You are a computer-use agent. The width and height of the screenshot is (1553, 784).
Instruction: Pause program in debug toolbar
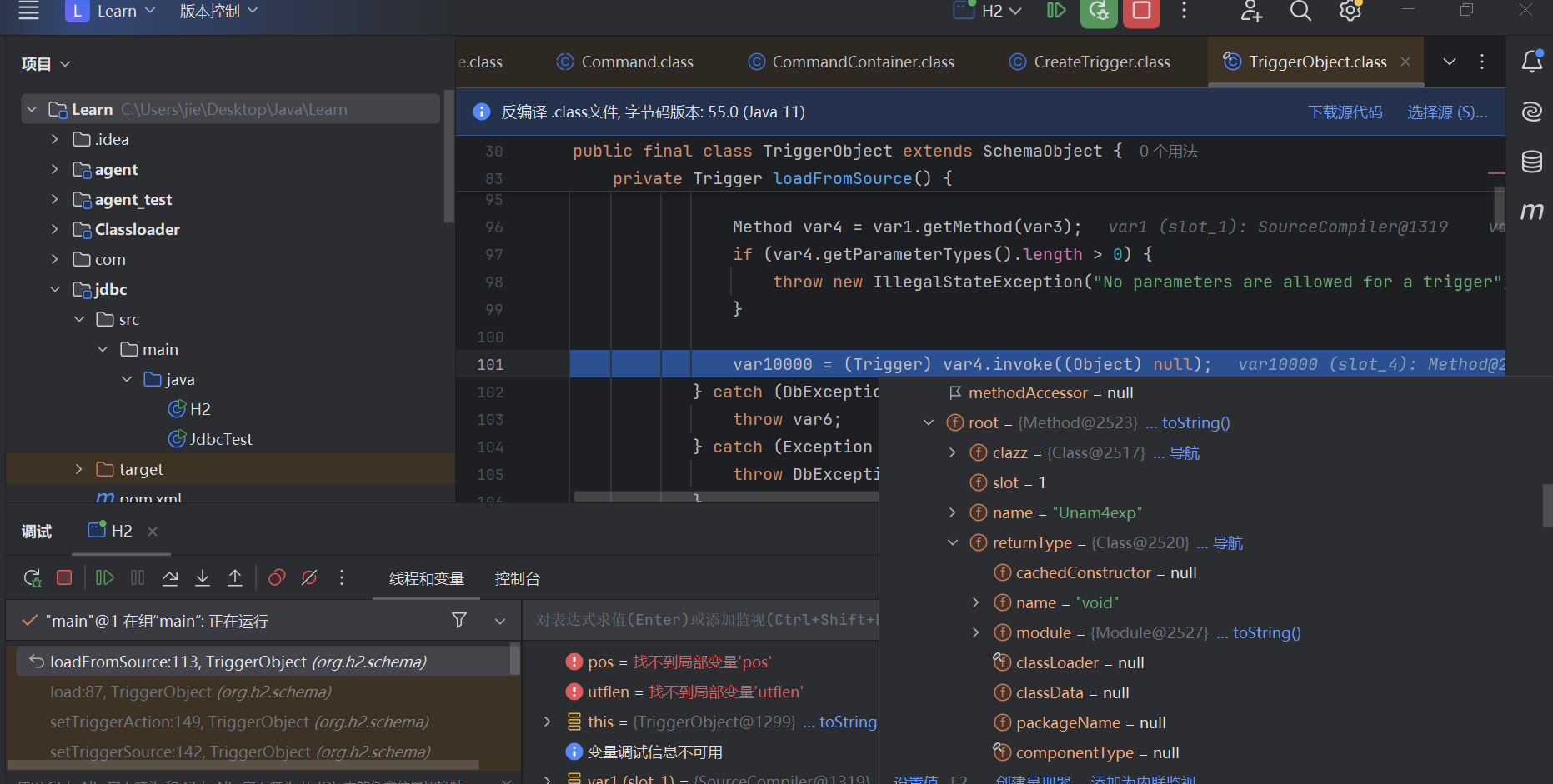[x=138, y=577]
